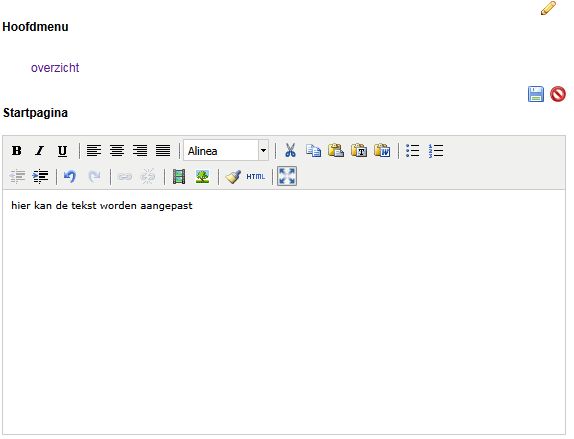
Task: Click the cut scissors icon
Action: (x=290, y=150)
